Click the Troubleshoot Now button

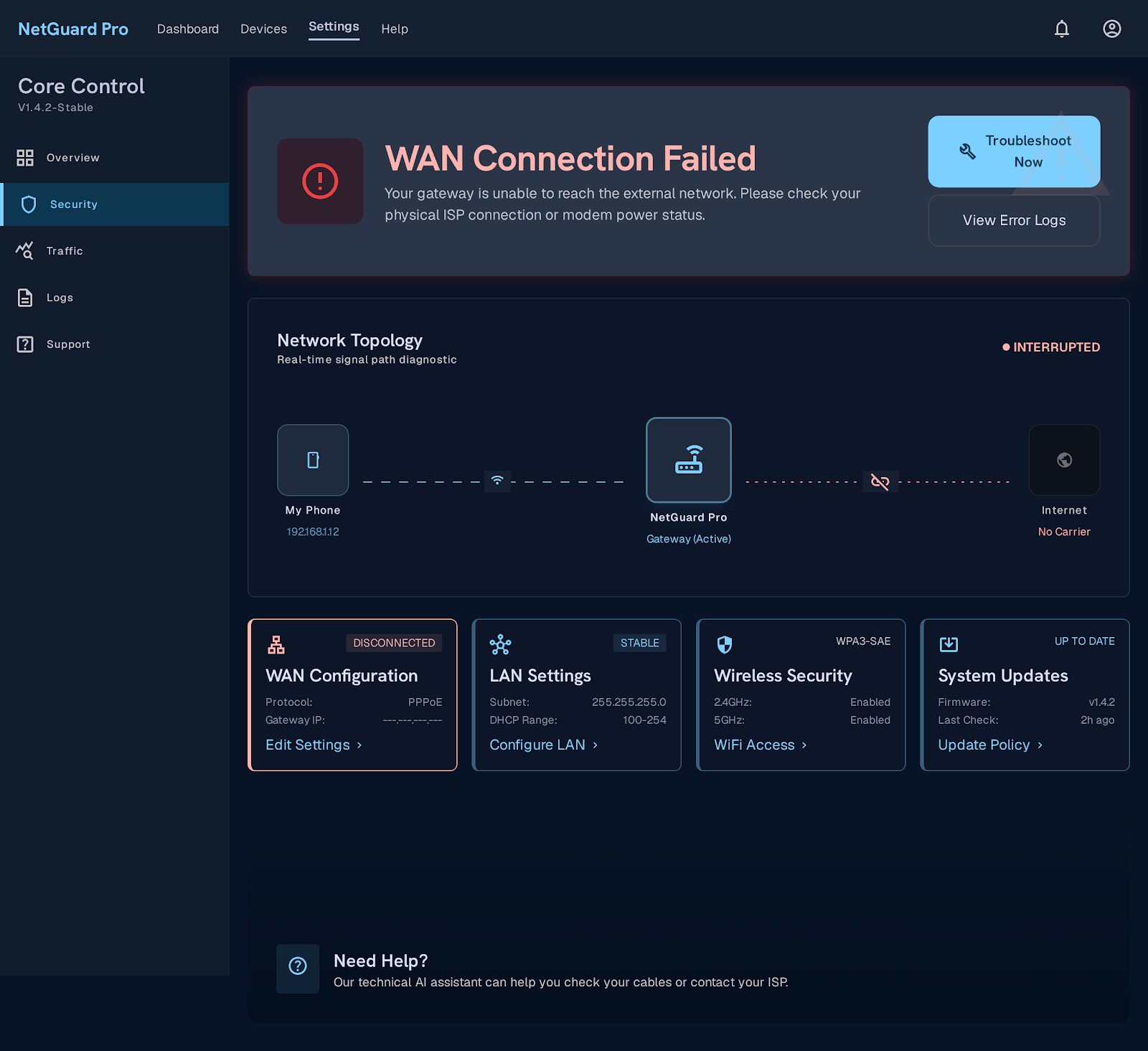(x=1014, y=151)
